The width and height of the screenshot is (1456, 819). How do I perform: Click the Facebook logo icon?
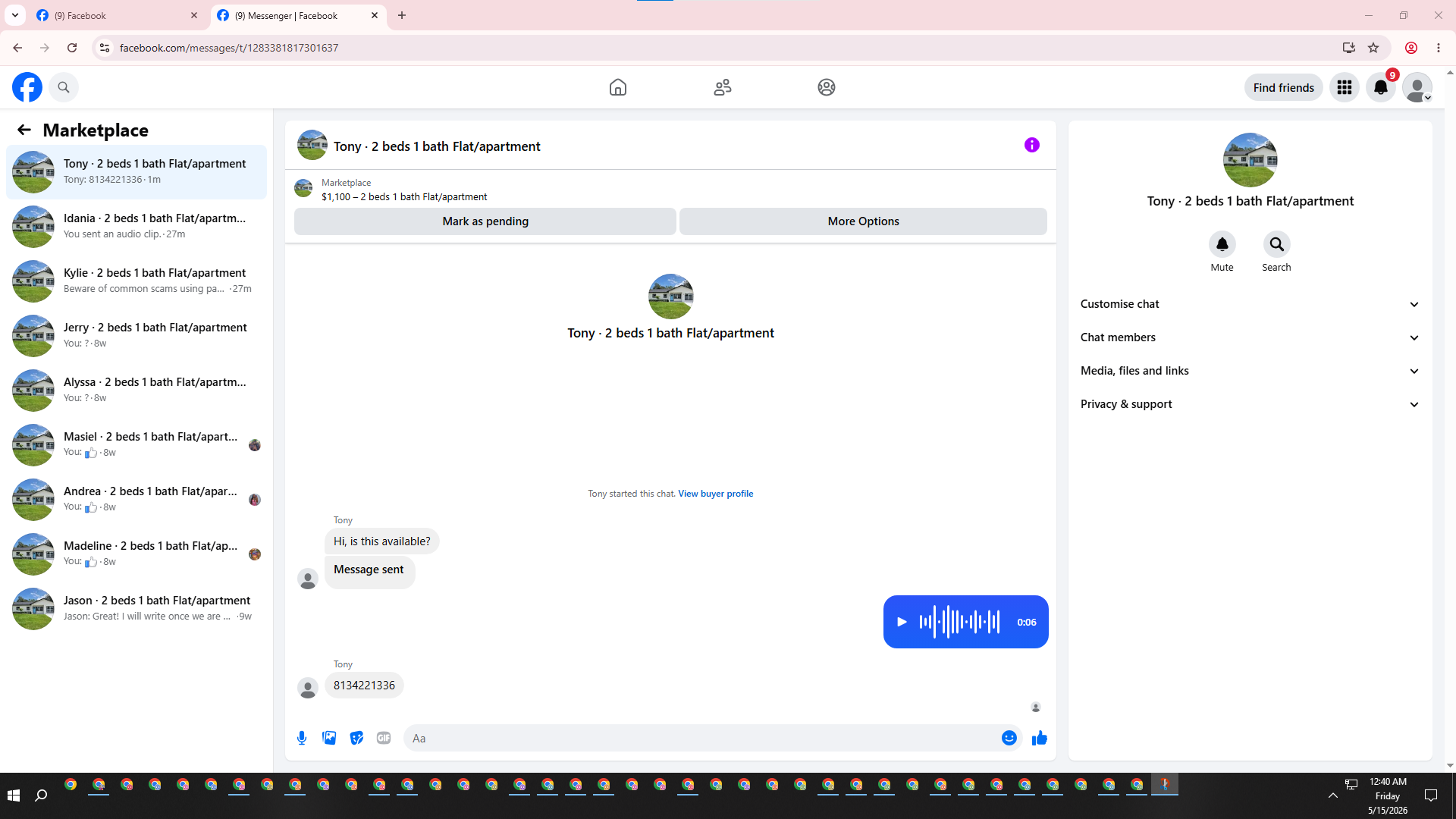(27, 87)
